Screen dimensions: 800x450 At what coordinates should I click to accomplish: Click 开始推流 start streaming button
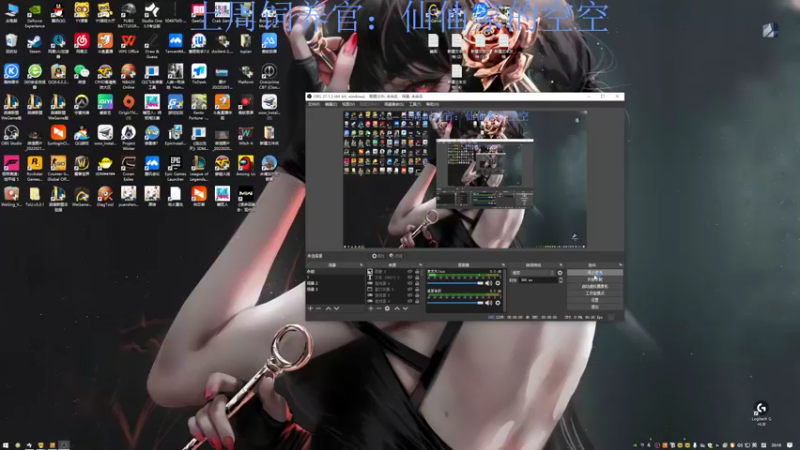click(595, 272)
